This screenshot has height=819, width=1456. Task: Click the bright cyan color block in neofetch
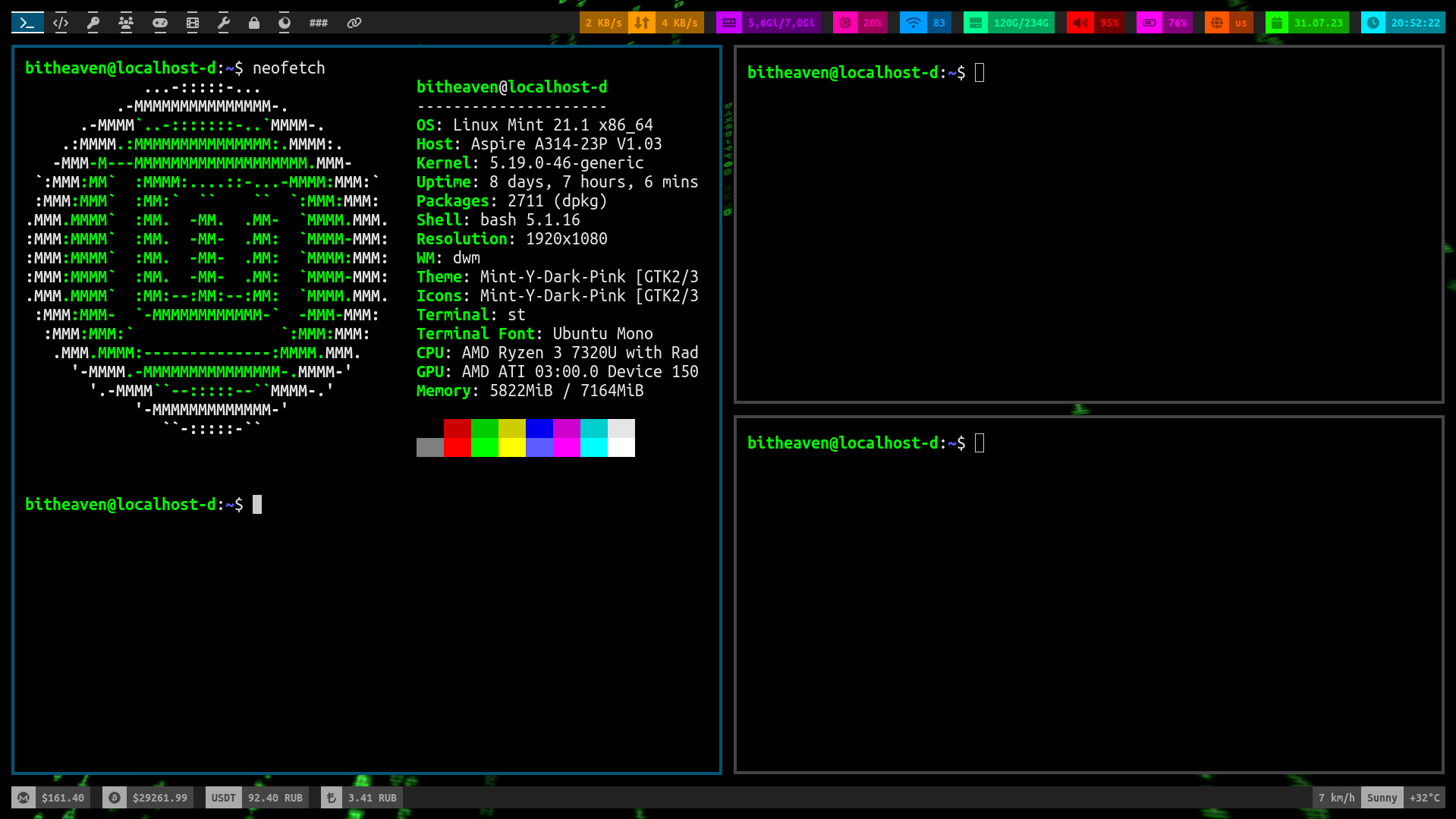594,447
